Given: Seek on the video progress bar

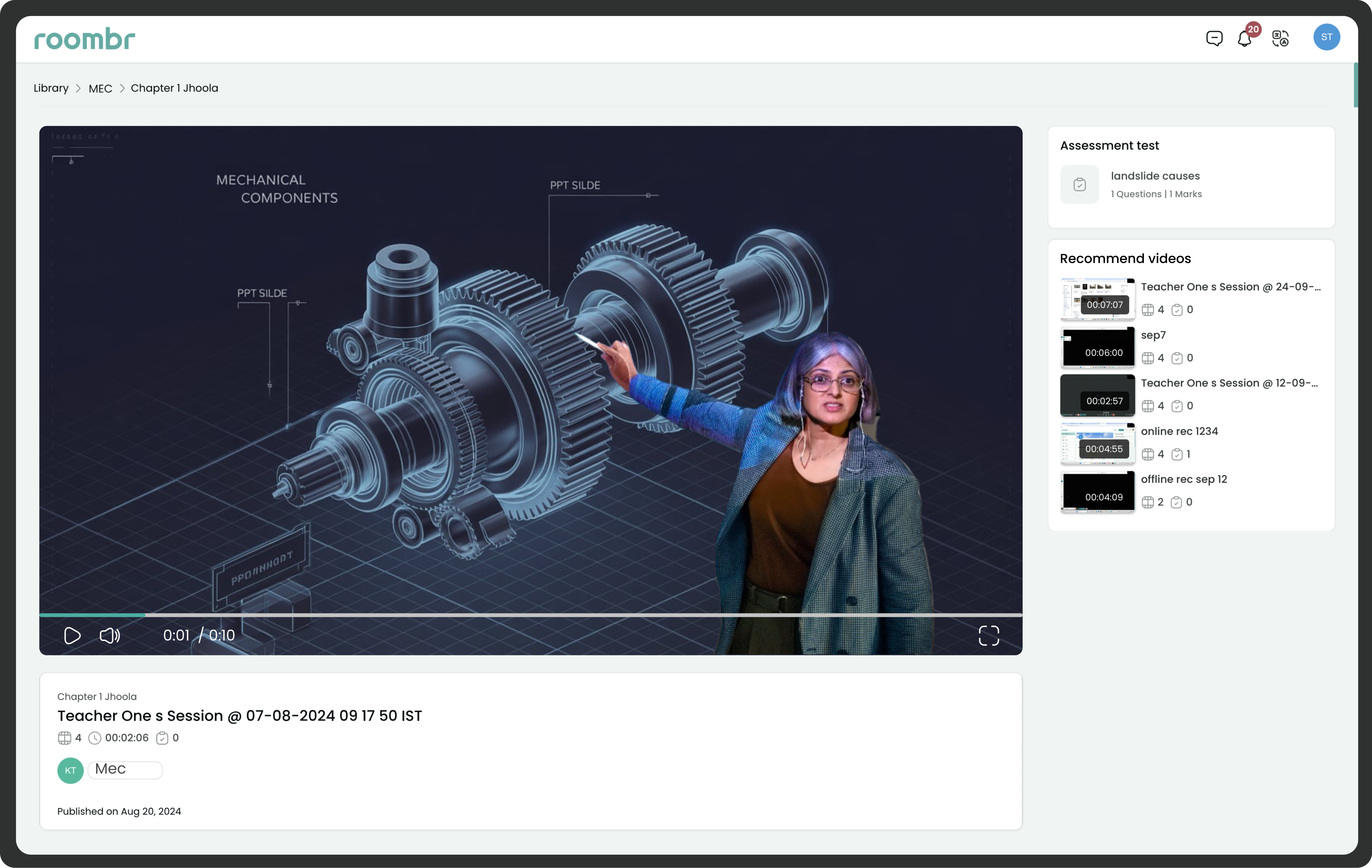Looking at the screenshot, I should tap(530, 615).
